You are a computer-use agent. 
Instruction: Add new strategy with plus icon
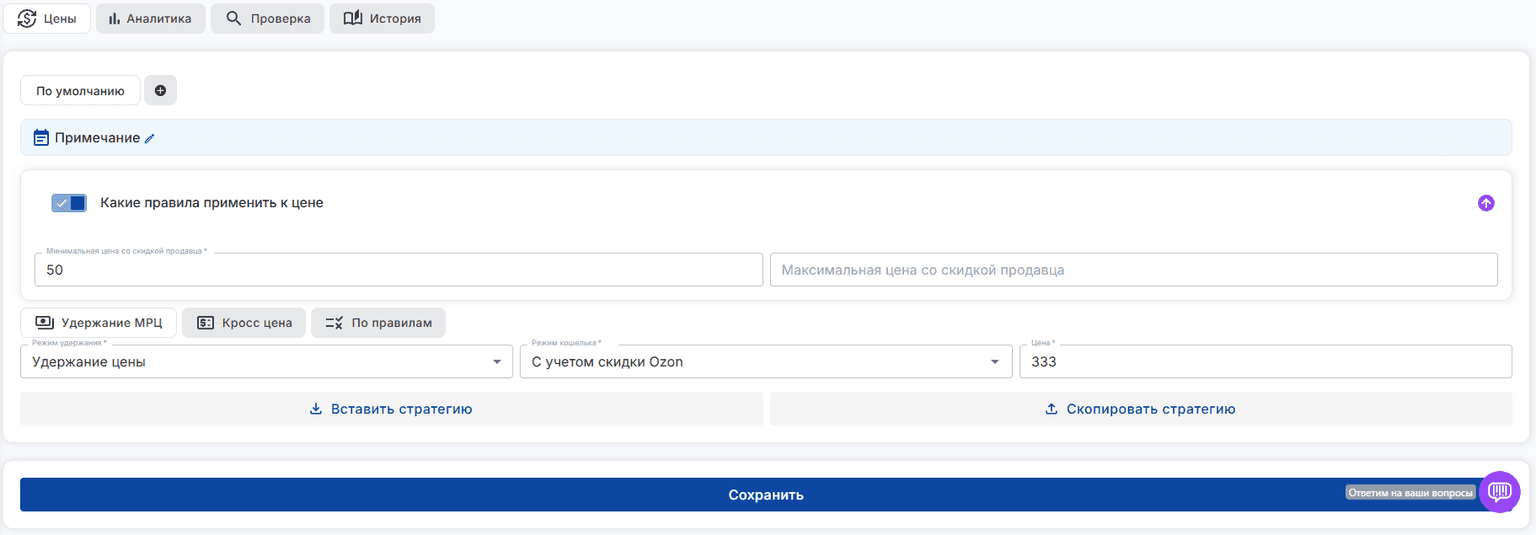160,90
